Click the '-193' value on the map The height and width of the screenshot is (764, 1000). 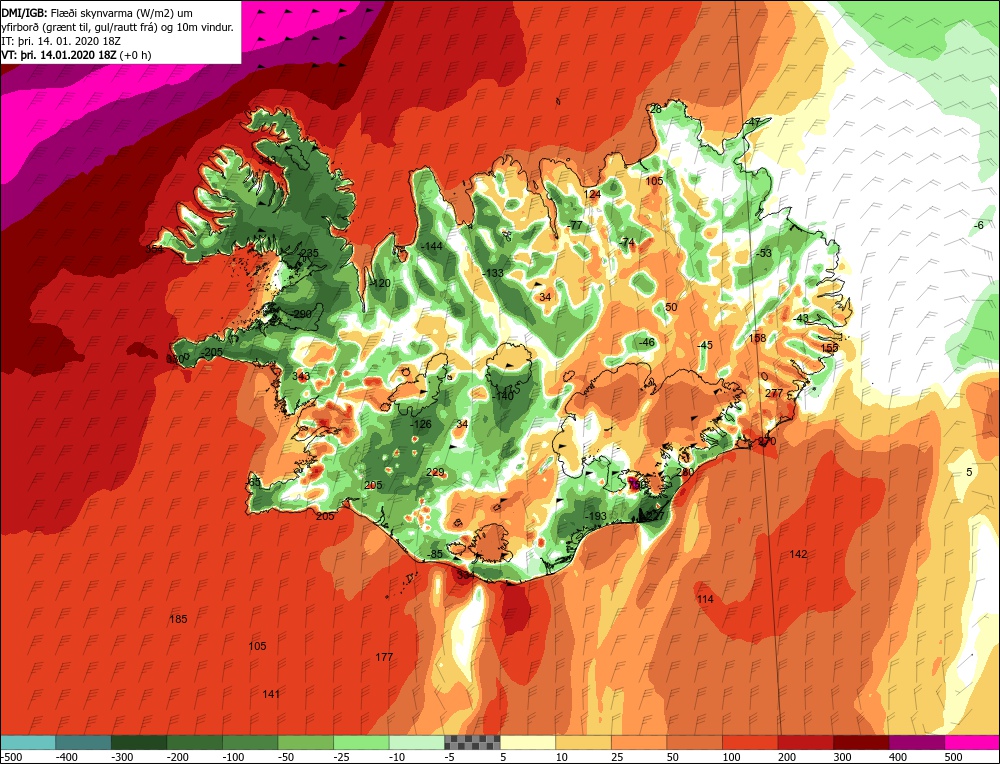tap(597, 517)
